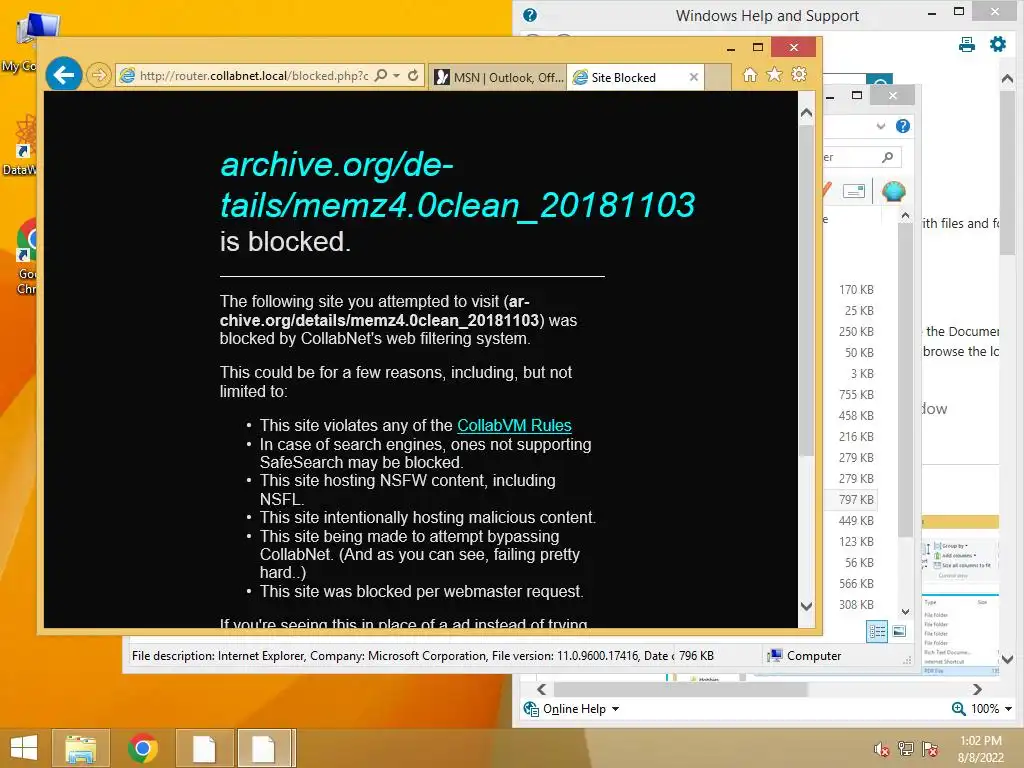The width and height of the screenshot is (1024, 768).
Task: Click File Explorer help question mark icon
Action: 903,126
